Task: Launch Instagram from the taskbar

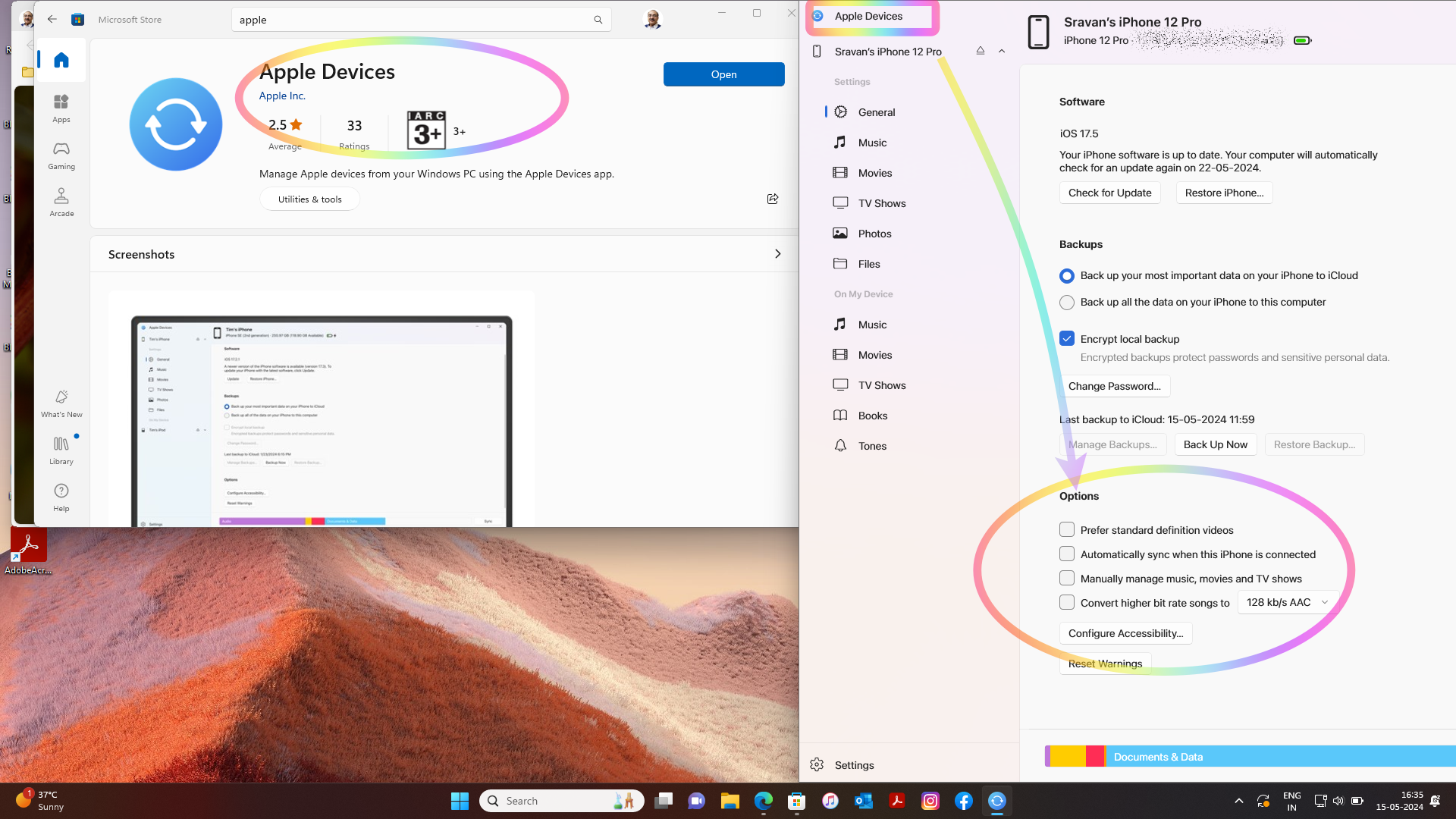Action: [930, 801]
